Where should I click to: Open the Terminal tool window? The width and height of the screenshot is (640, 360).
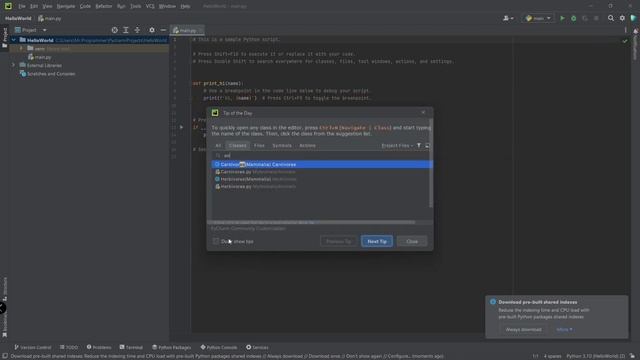point(131,347)
